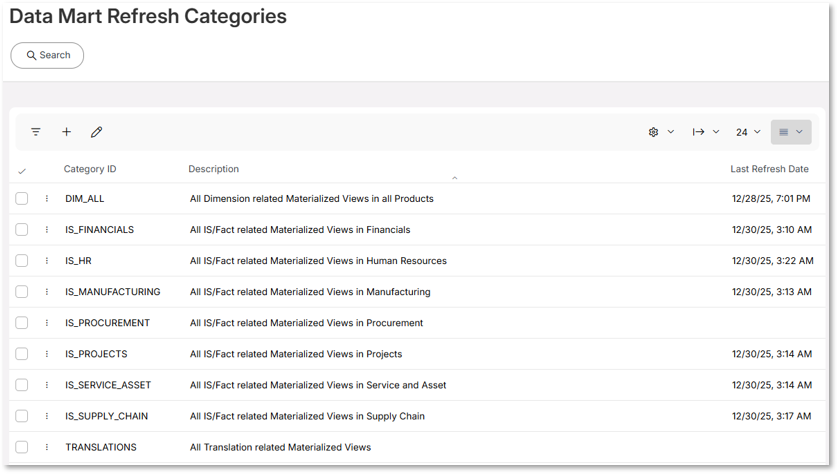
Task: Check the IS_PROJECTS row checkbox
Action: click(21, 354)
